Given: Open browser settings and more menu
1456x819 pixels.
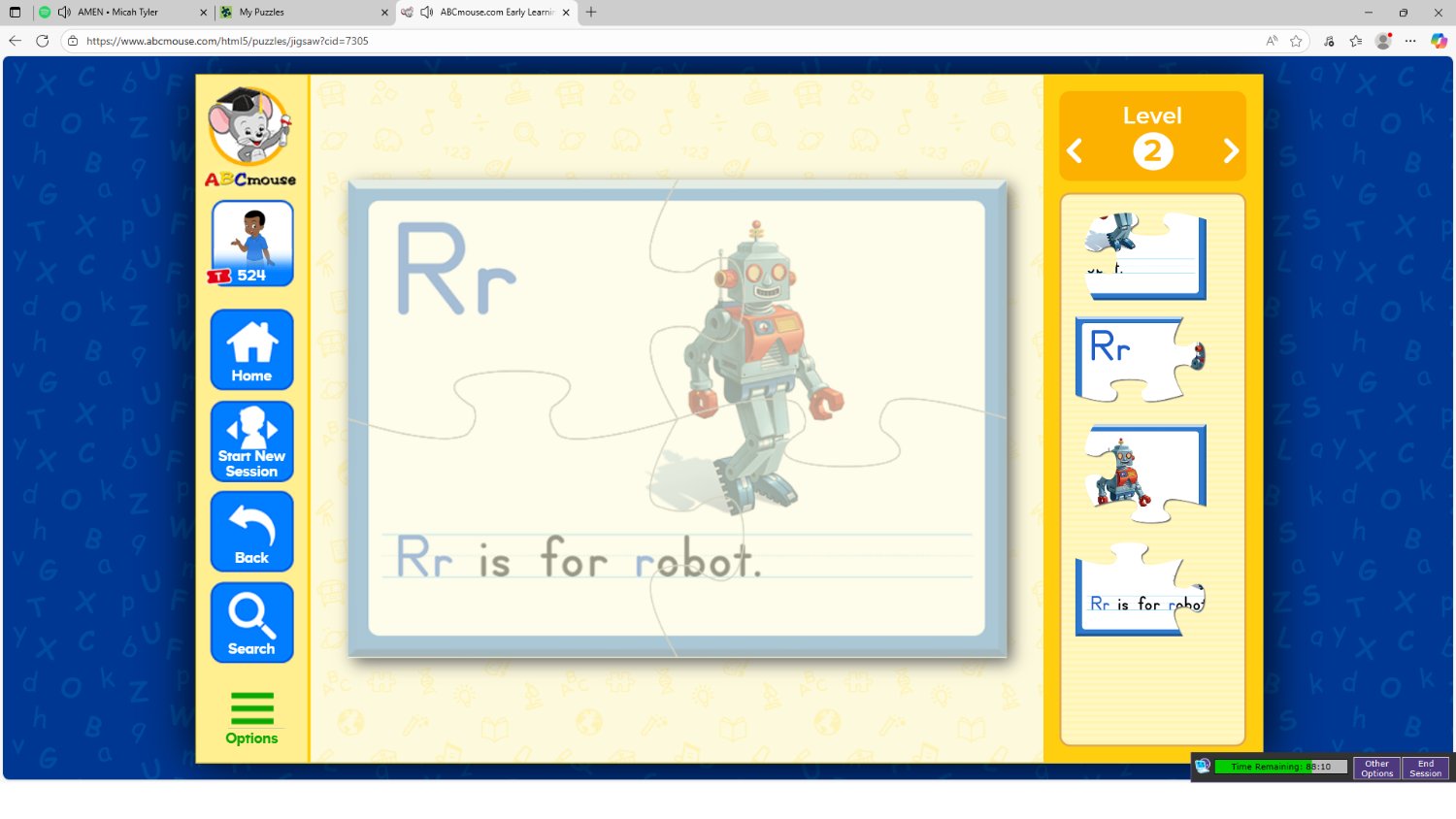Looking at the screenshot, I should (1410, 41).
